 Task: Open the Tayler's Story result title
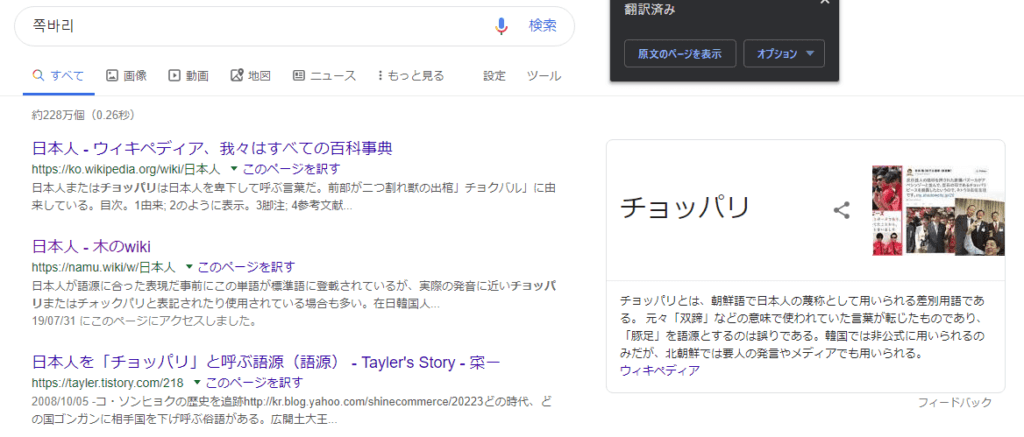(x=266, y=361)
